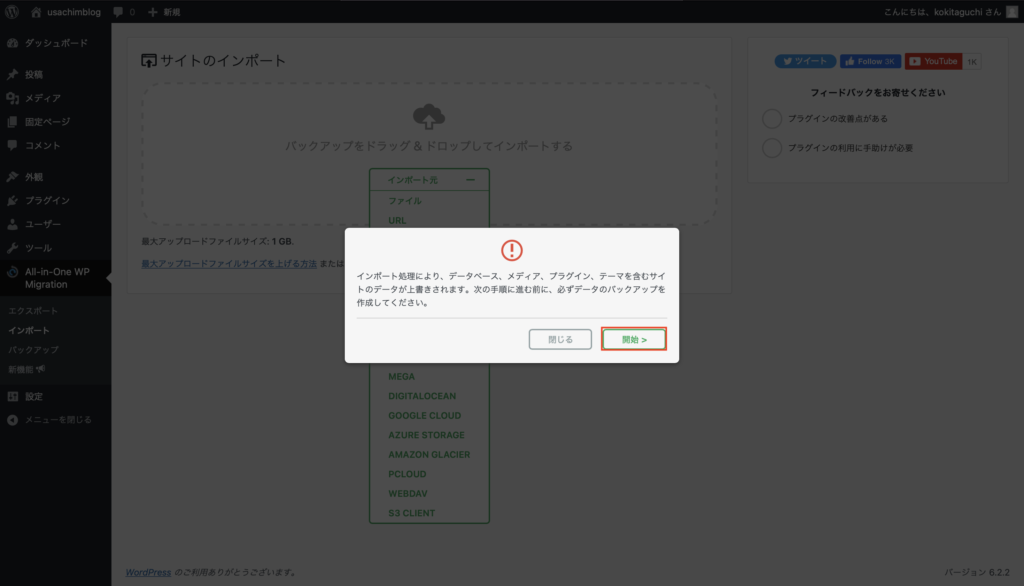Open the comments bubble icon in admin bar

click(x=118, y=12)
